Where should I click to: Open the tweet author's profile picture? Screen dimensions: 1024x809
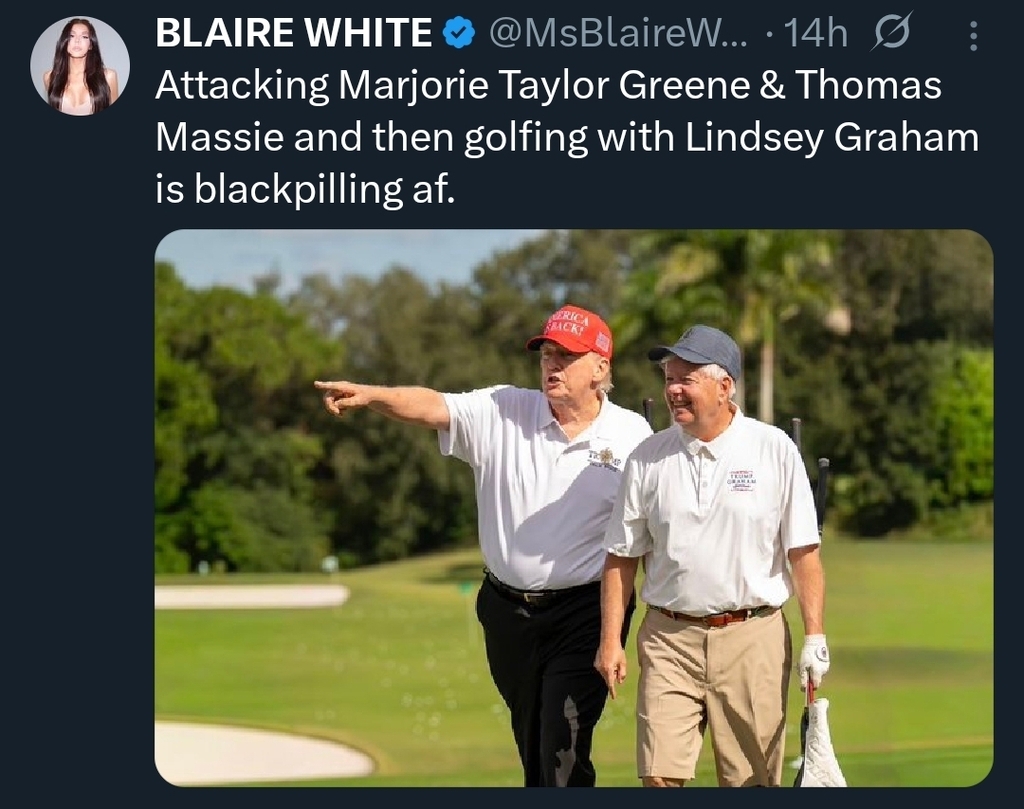pos(79,66)
